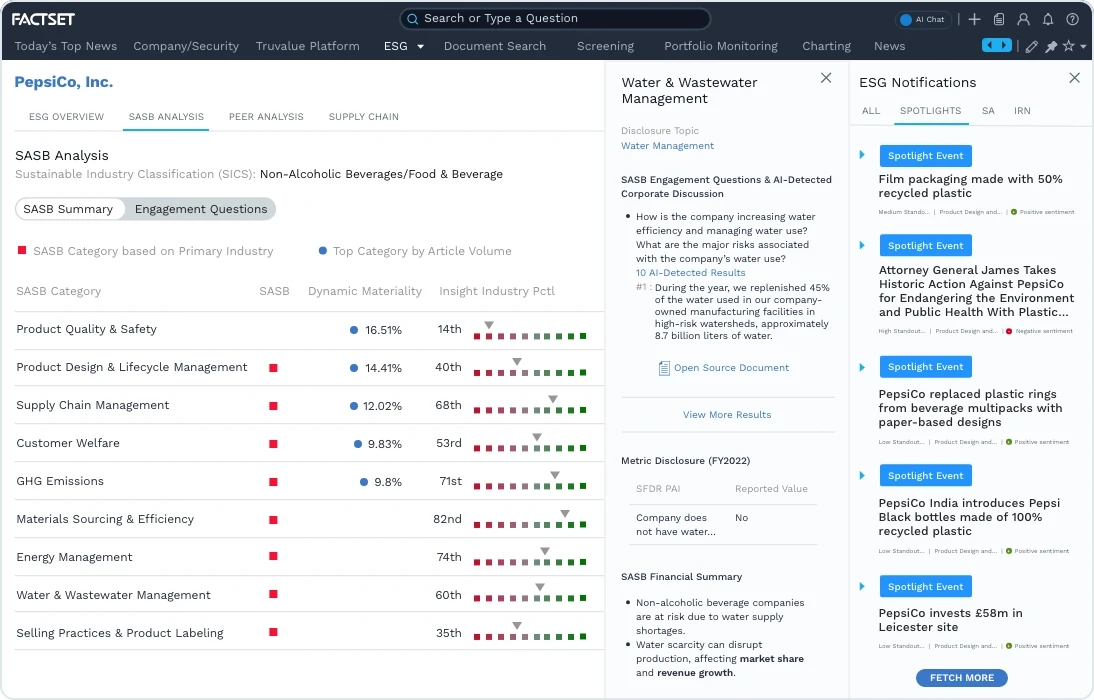
Task: Open the star favorites dropdown caret
Action: 1081,47
